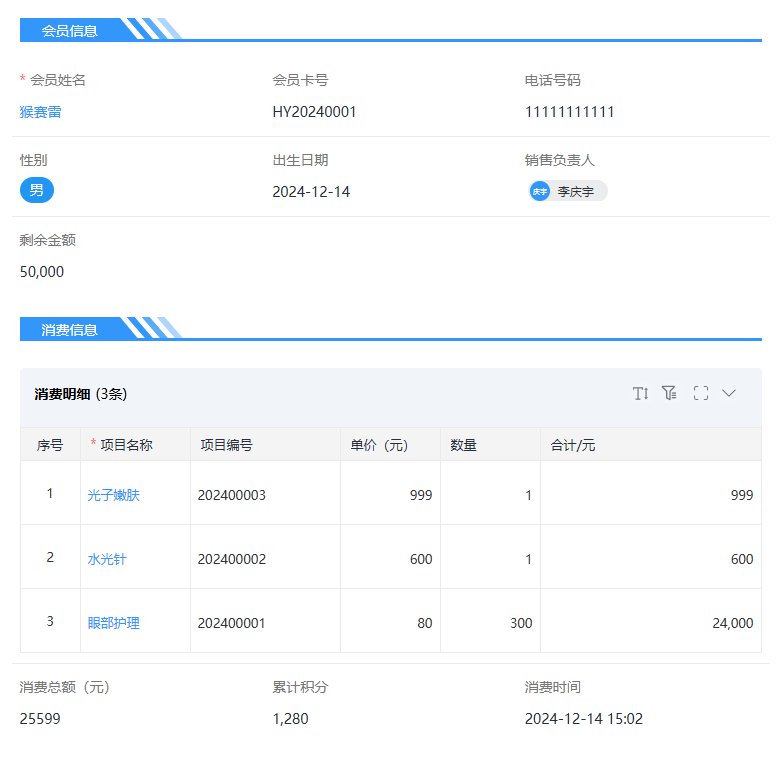Click the 单价（元） column header
The image size is (783, 777).
point(379,445)
